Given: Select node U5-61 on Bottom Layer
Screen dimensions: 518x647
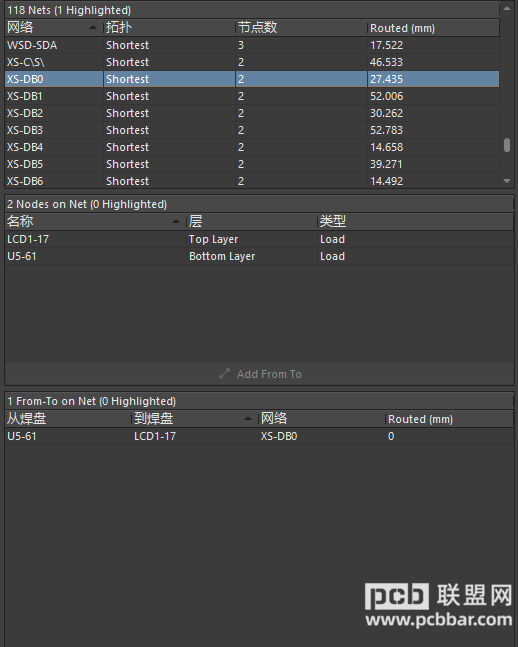Looking at the screenshot, I should 259,256.
